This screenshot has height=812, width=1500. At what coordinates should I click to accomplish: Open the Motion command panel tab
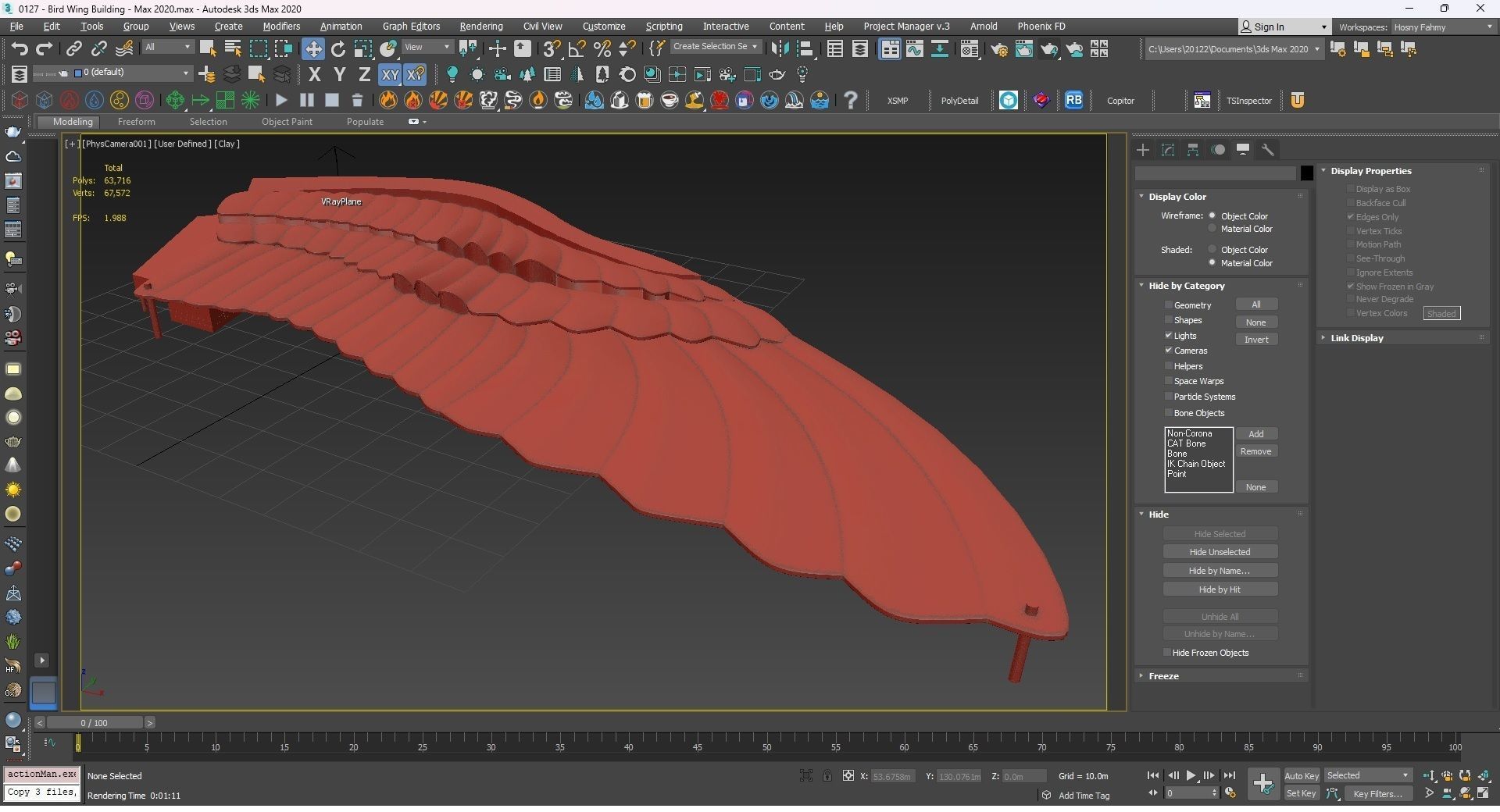tap(1218, 150)
